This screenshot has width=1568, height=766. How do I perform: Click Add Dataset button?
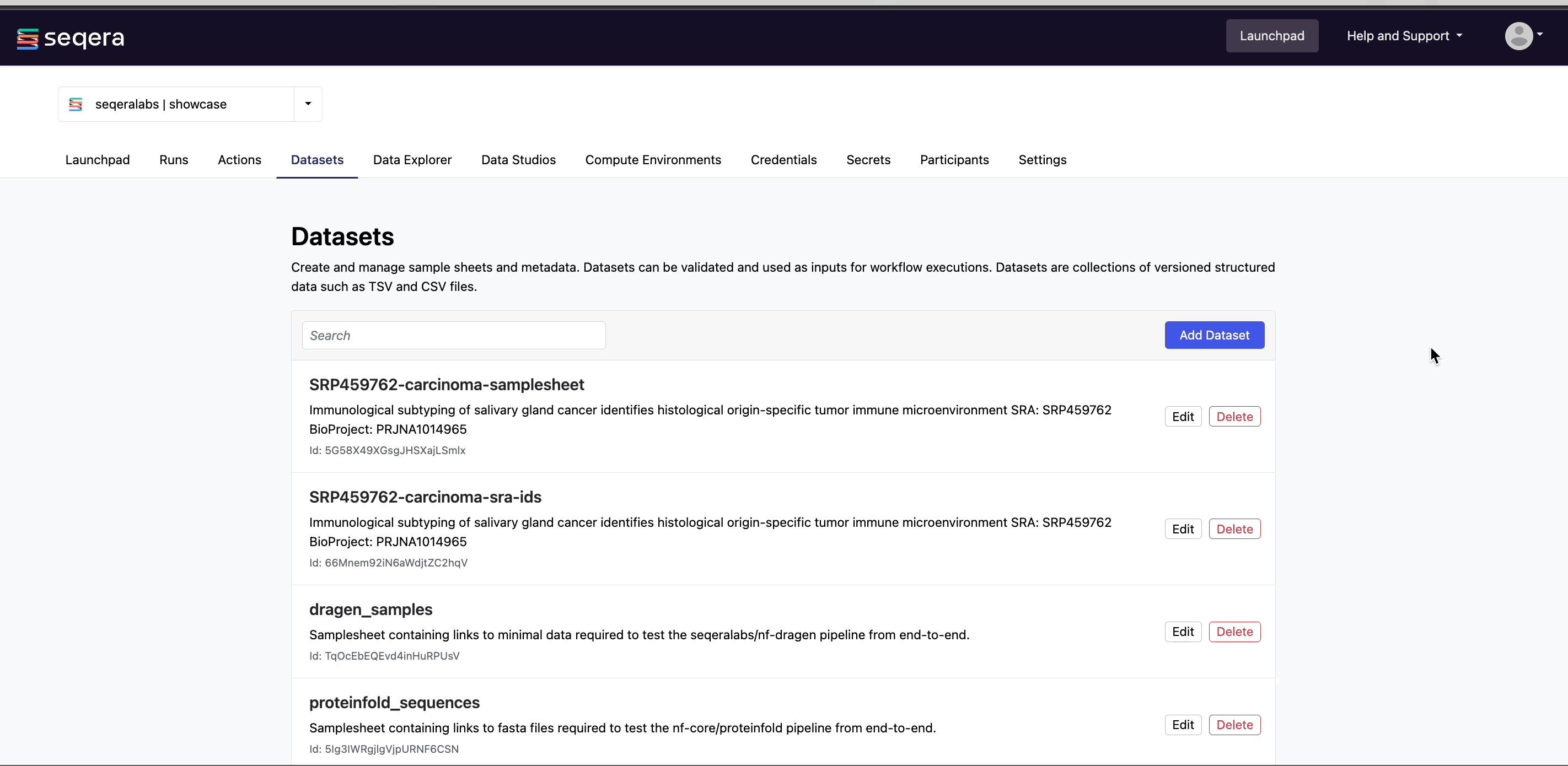point(1214,334)
